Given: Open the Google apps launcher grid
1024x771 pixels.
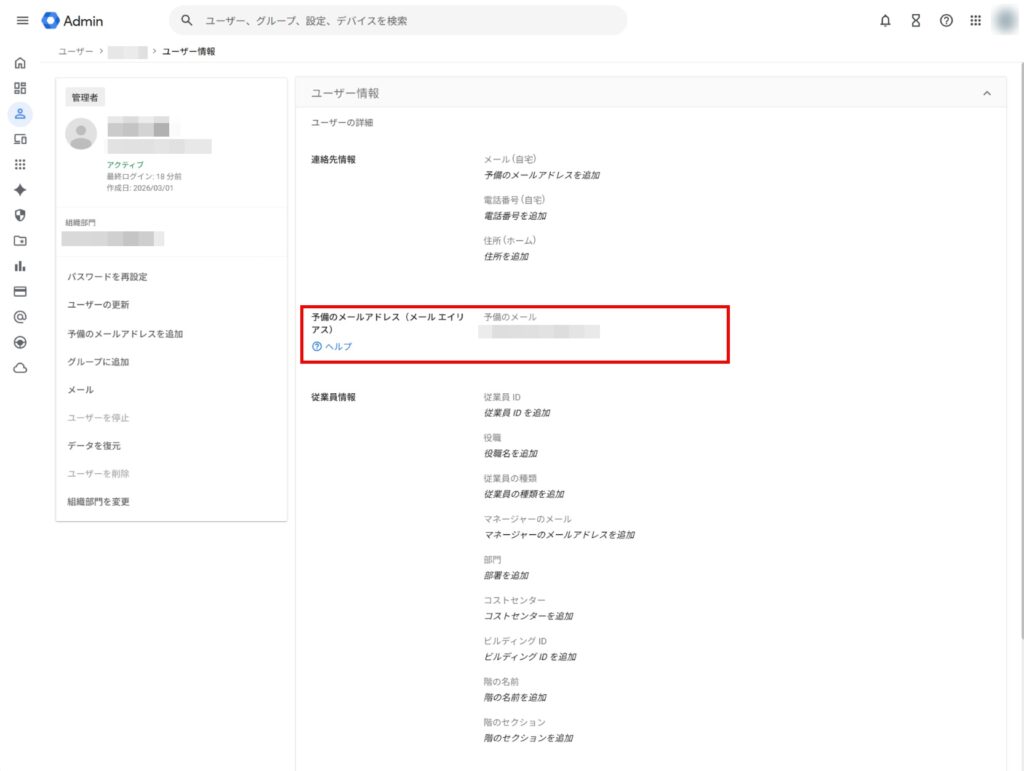Looking at the screenshot, I should pos(974,20).
